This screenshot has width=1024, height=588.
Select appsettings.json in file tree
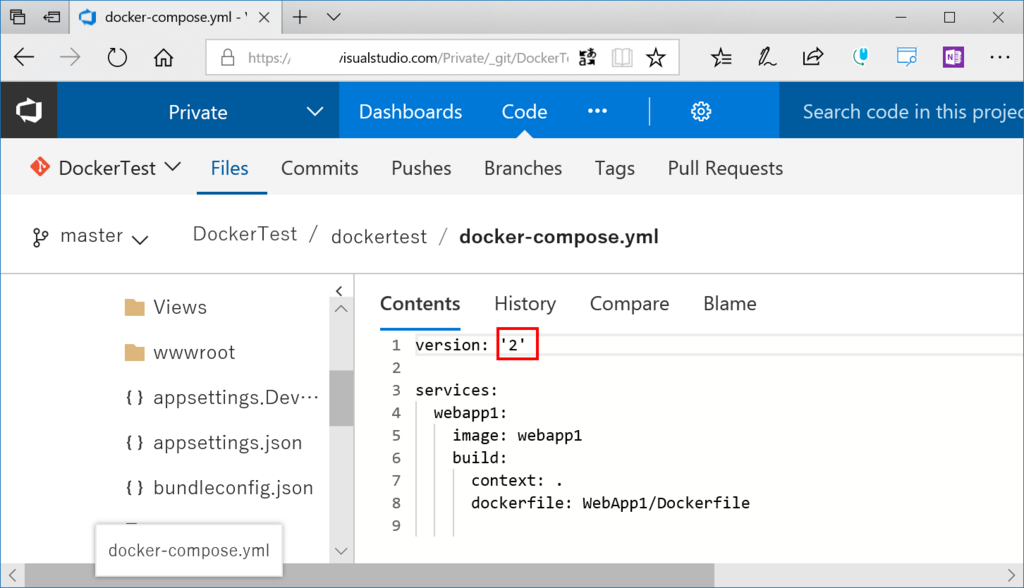(x=214, y=442)
